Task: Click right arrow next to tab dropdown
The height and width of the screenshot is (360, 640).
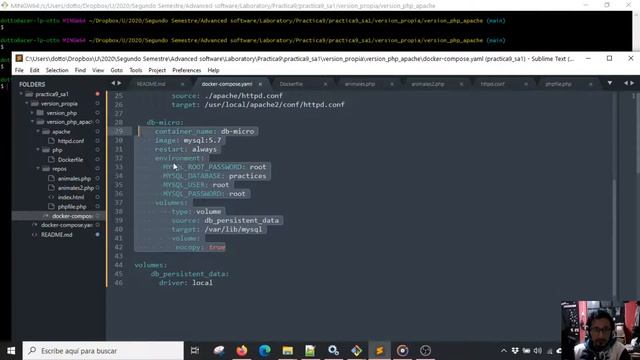Action: pos(632,83)
